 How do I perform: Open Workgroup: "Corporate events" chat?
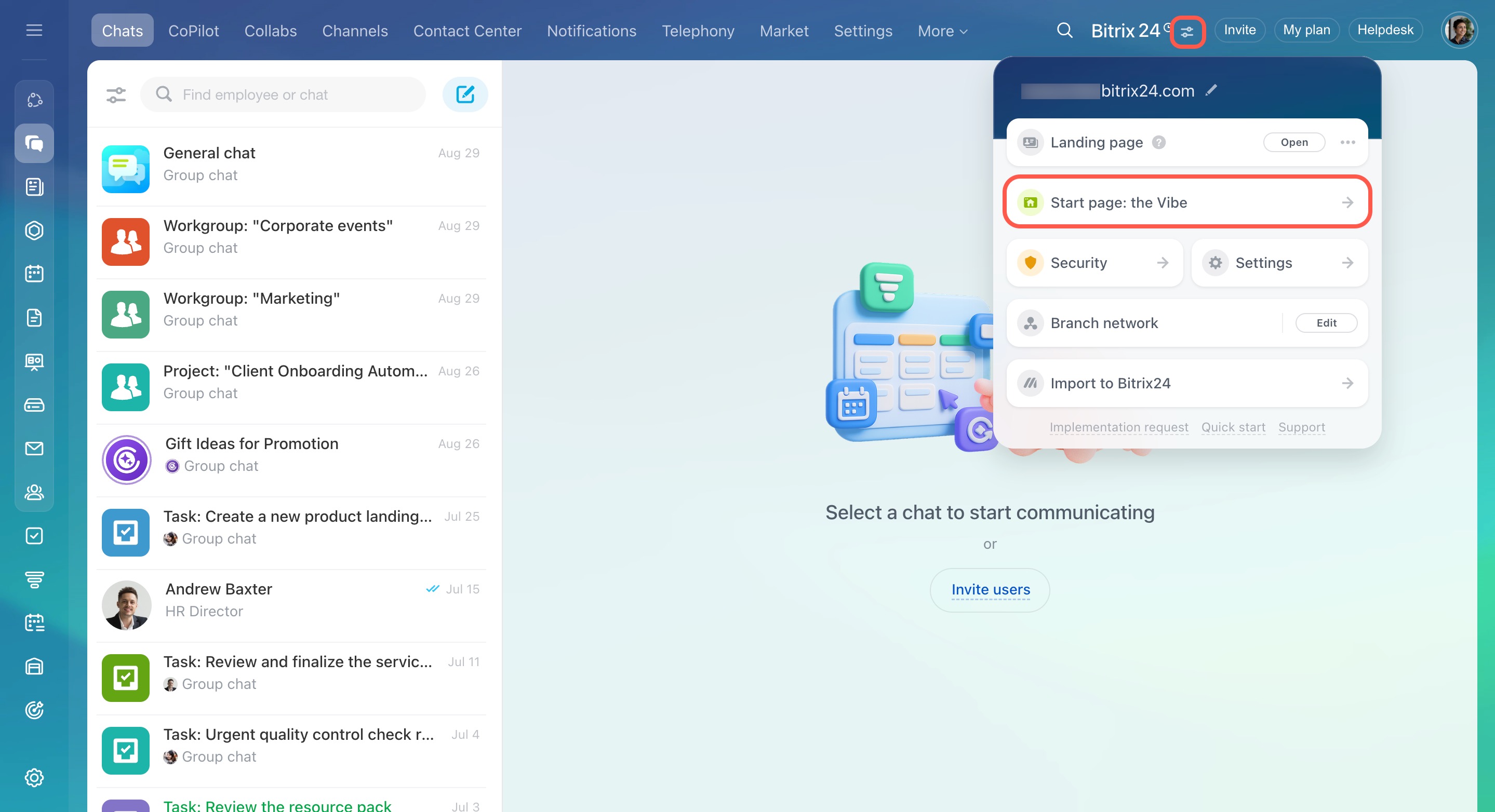pos(291,241)
